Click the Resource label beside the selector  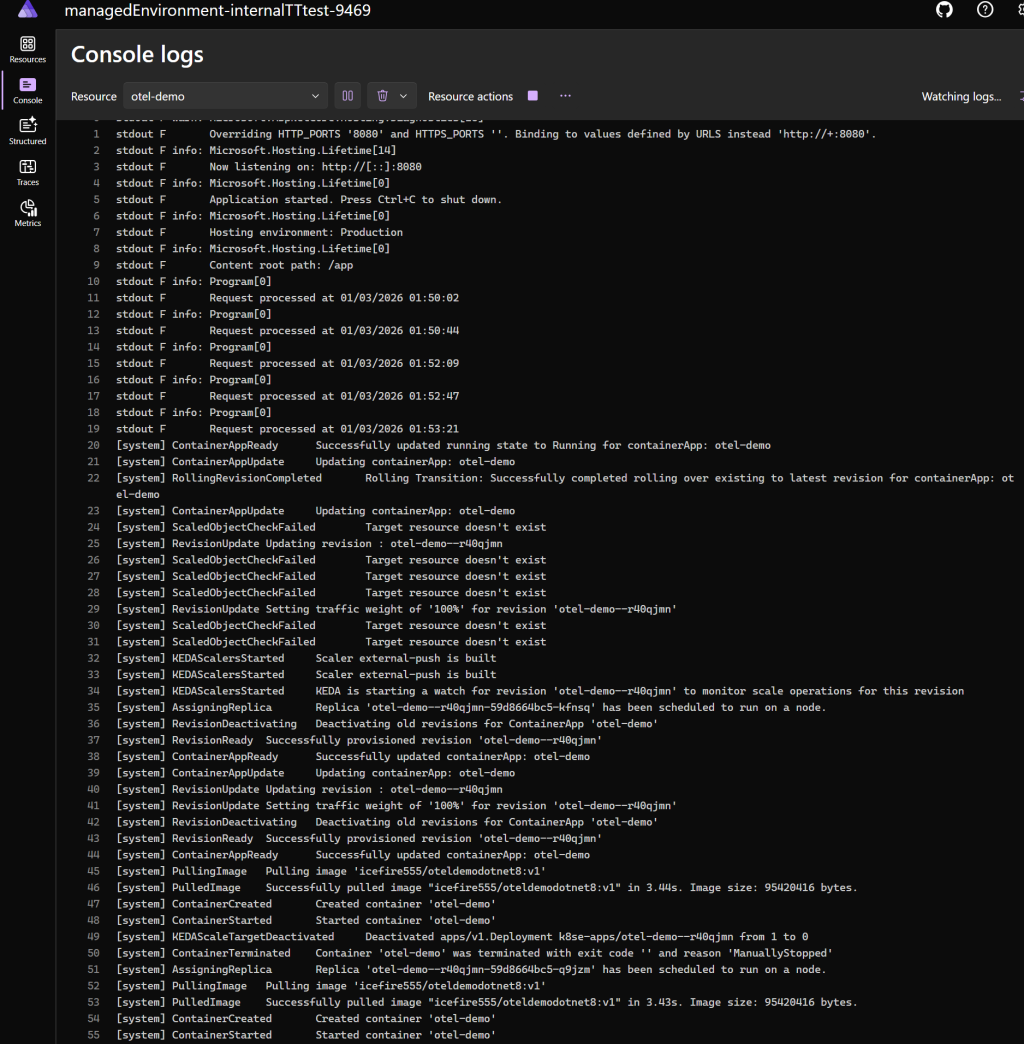coord(94,97)
